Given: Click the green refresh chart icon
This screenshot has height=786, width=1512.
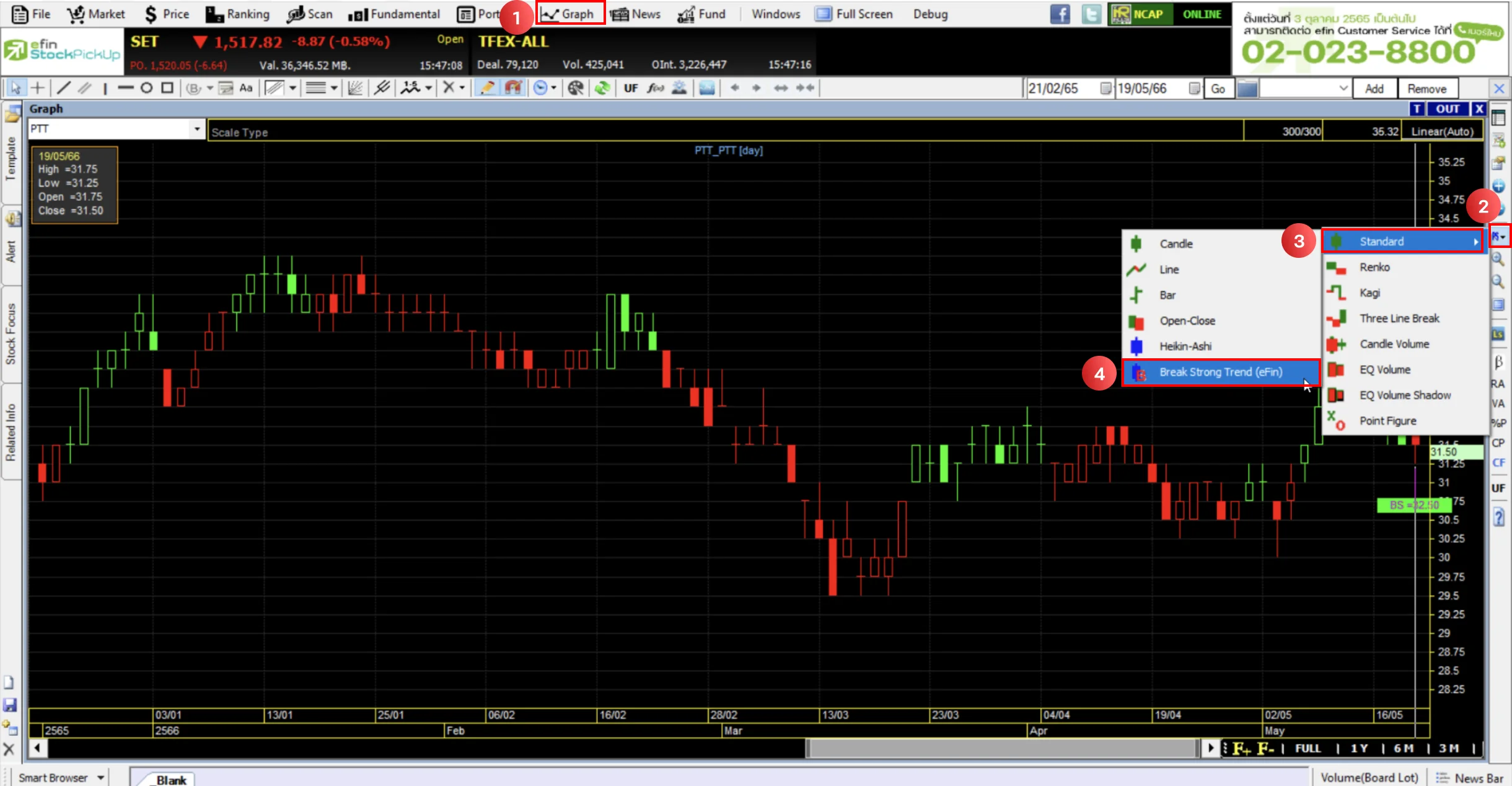Looking at the screenshot, I should (x=602, y=88).
